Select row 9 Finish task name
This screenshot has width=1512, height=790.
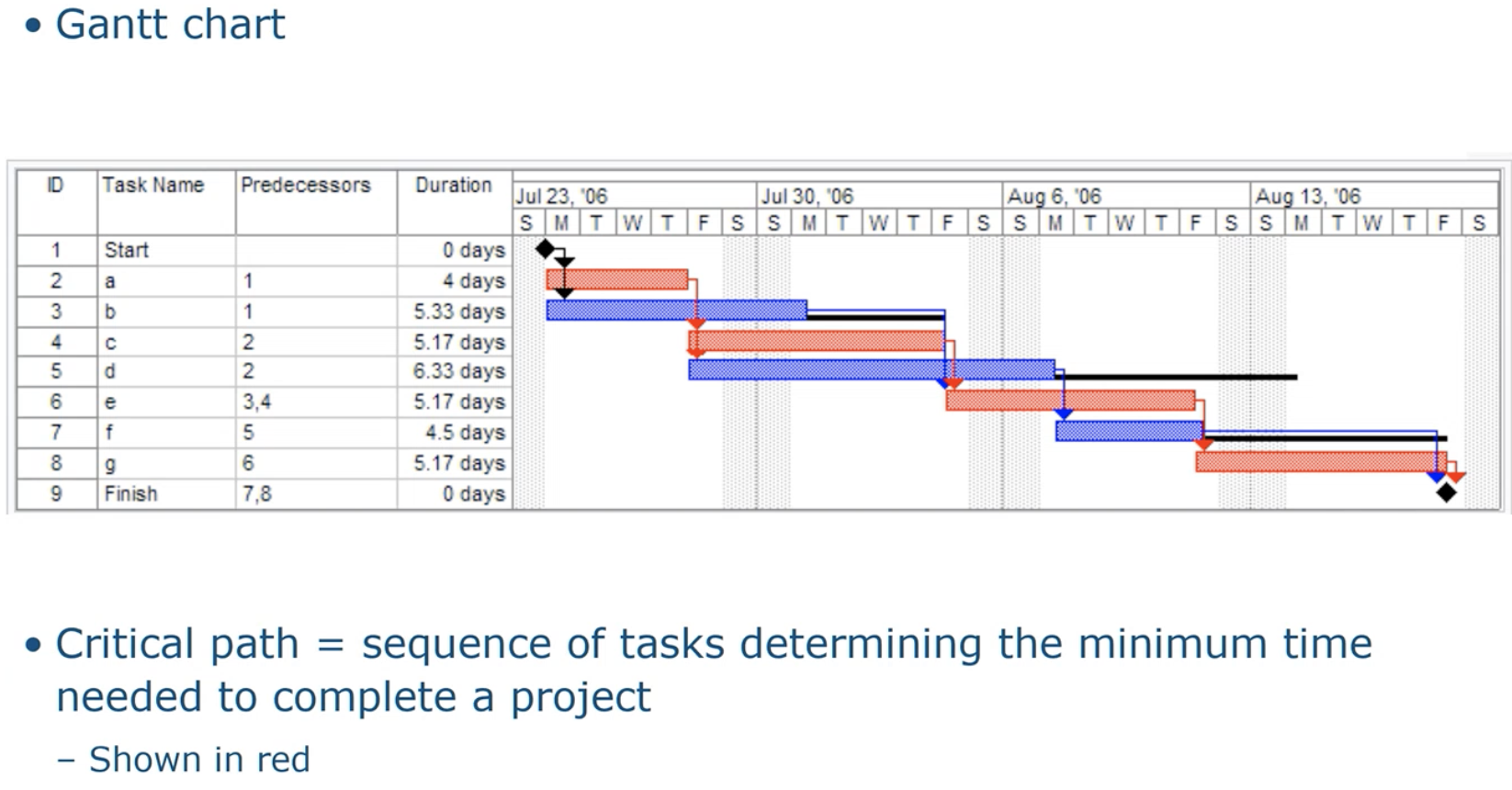pos(130,494)
